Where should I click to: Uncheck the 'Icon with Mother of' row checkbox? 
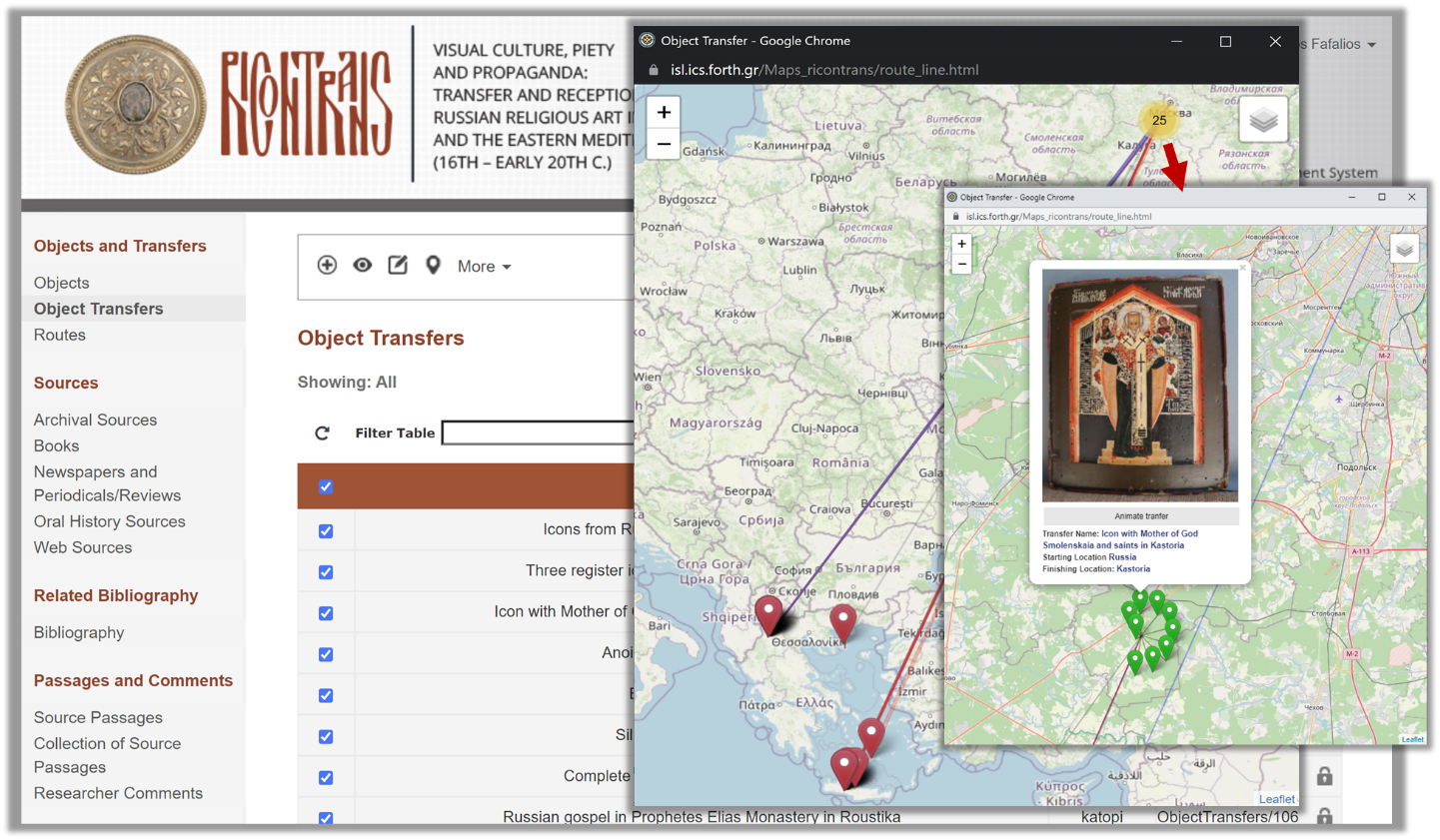[x=326, y=613]
